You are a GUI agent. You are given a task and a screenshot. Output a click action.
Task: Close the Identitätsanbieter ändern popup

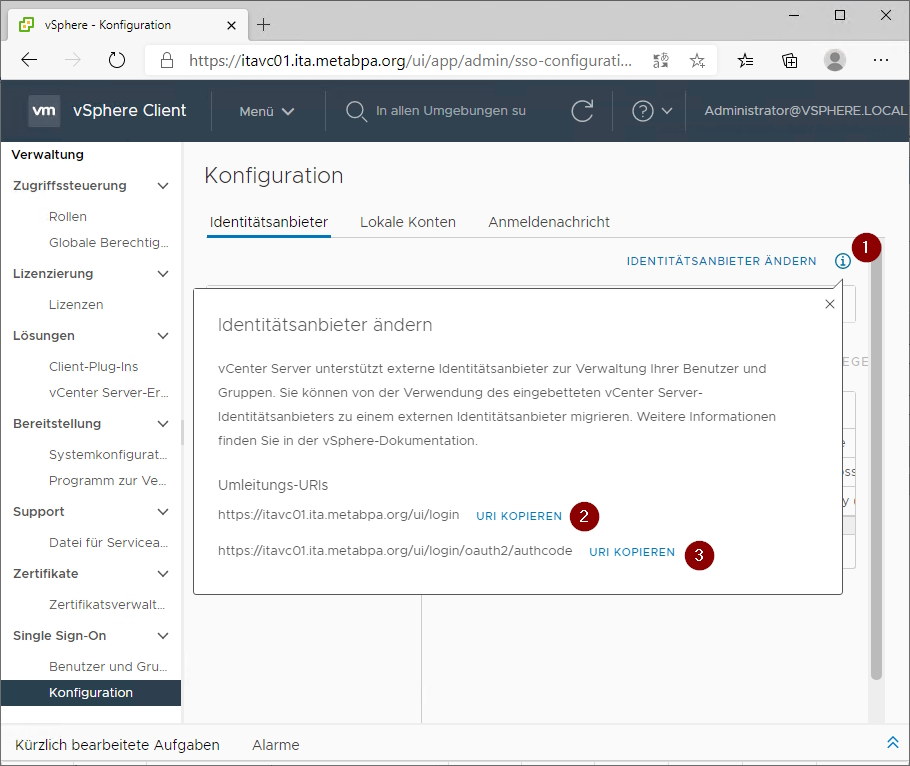[830, 304]
